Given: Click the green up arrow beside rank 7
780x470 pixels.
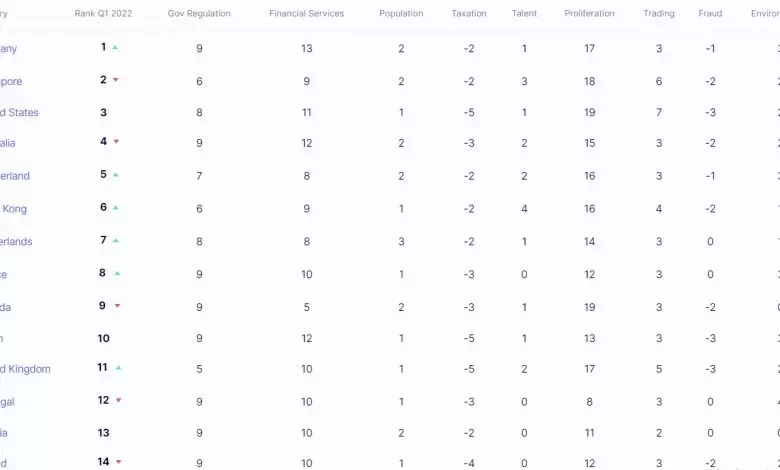Looking at the screenshot, I should (116, 240).
